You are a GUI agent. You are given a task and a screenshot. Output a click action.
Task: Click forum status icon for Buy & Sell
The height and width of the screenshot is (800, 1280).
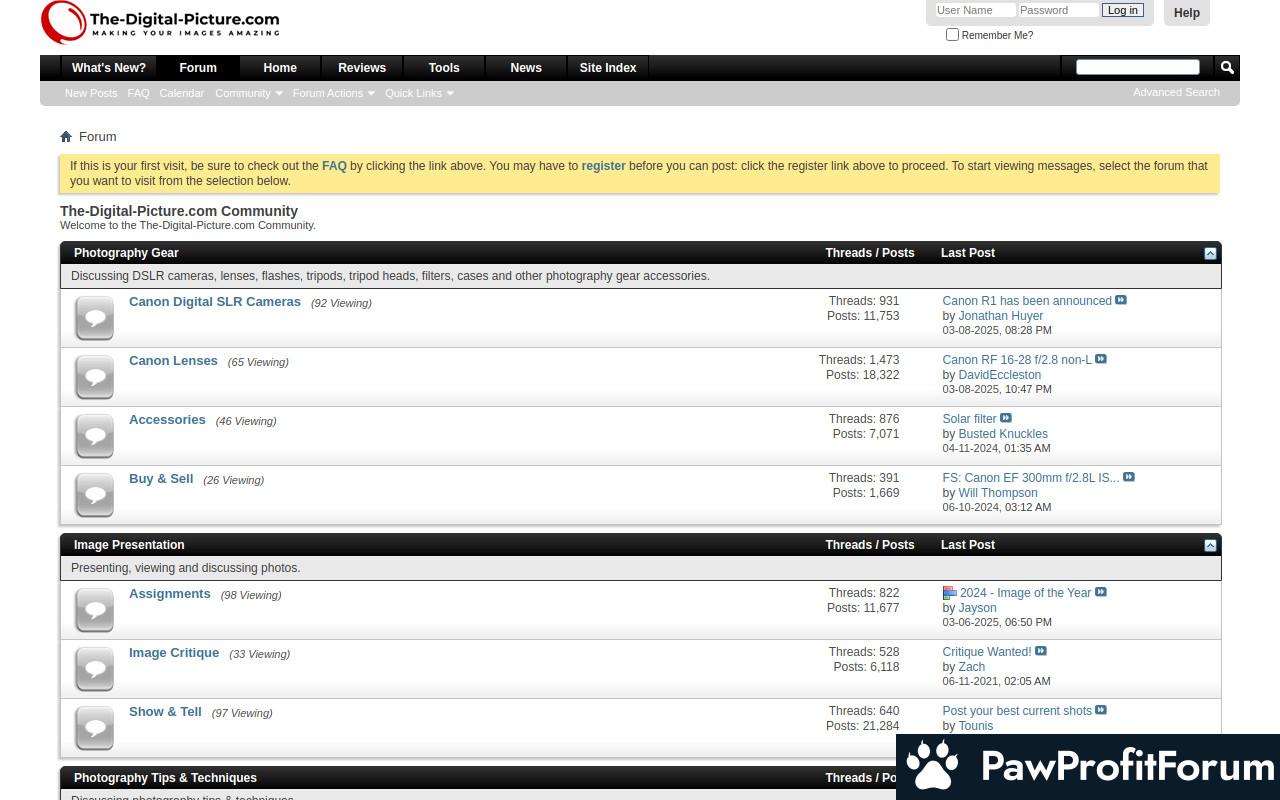[x=95, y=495]
